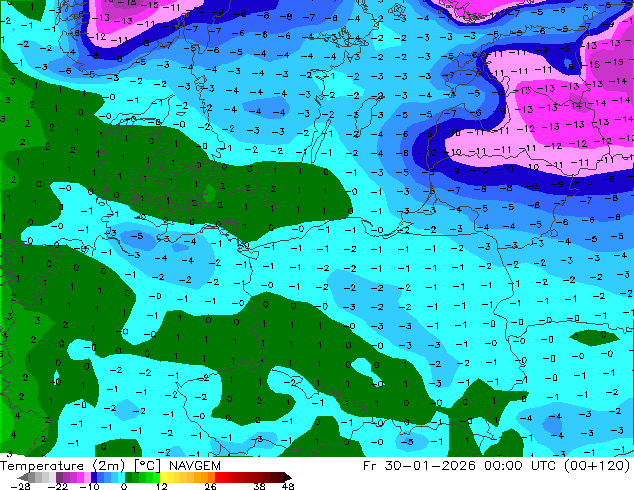Click the dark purple swatch above -22

[59, 477]
